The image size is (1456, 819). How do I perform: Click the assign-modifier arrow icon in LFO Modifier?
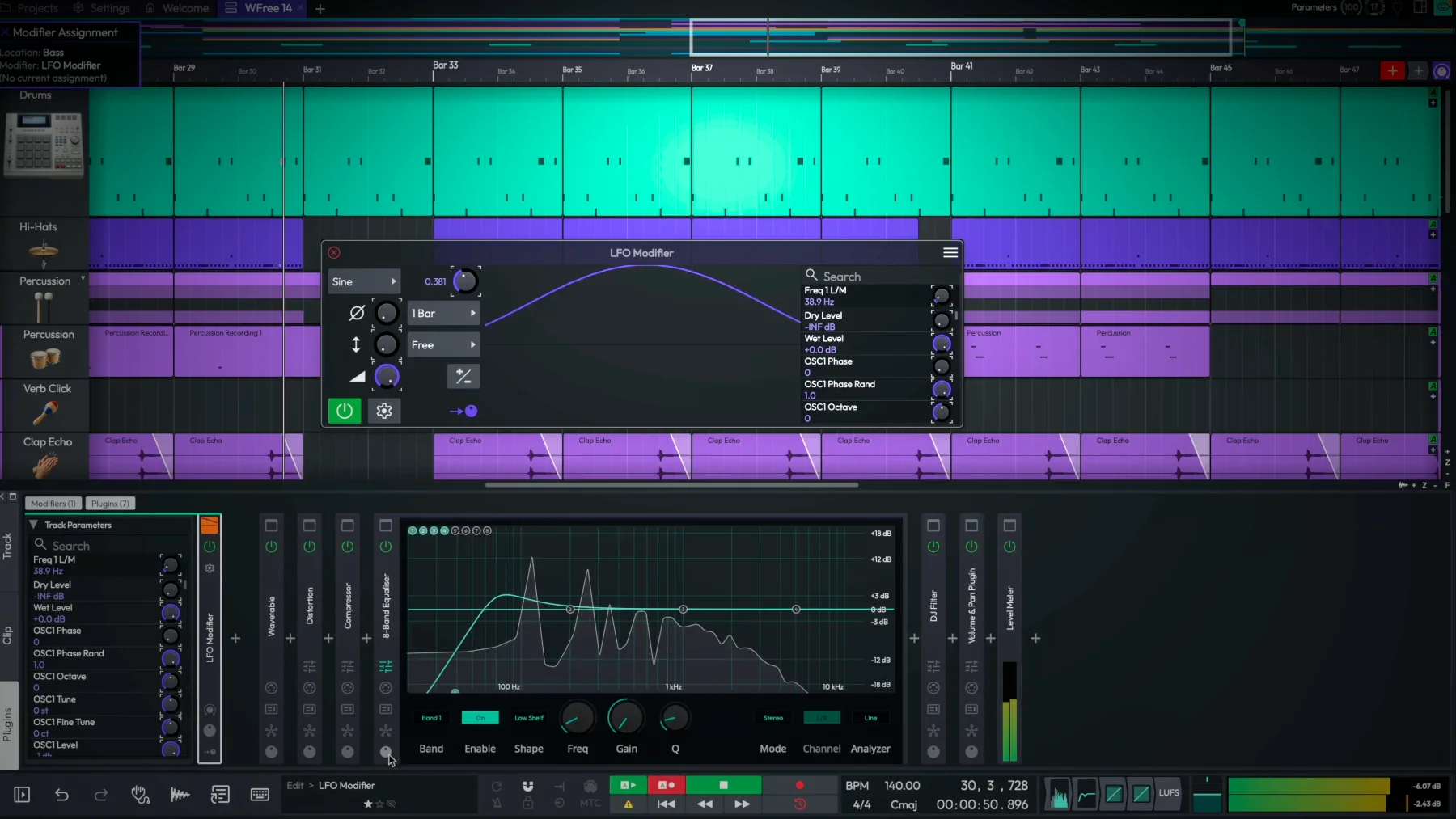point(463,411)
